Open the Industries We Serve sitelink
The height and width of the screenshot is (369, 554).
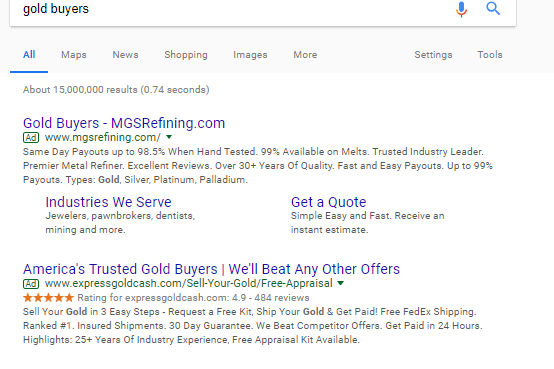pos(108,202)
